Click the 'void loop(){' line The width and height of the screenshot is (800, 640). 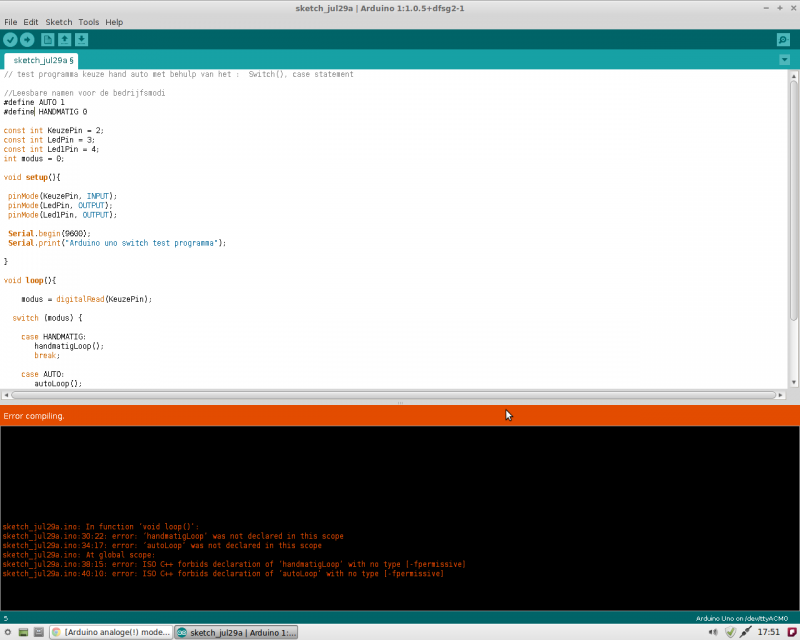30,280
